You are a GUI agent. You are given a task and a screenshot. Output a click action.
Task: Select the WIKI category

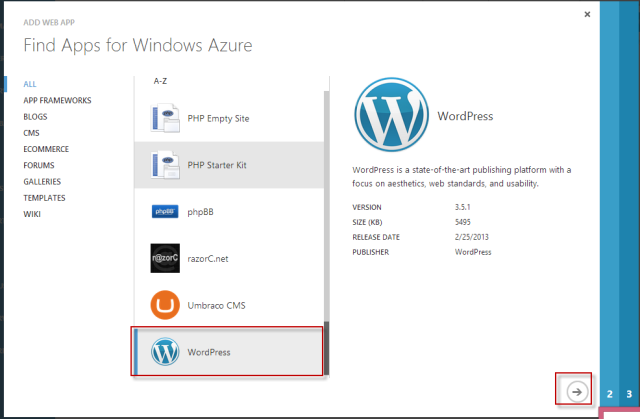32,214
